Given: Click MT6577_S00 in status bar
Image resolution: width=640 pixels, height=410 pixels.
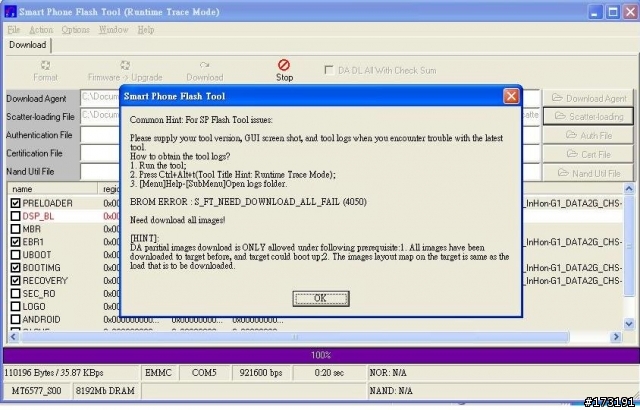Looking at the screenshot, I should pyautogui.click(x=36, y=390).
